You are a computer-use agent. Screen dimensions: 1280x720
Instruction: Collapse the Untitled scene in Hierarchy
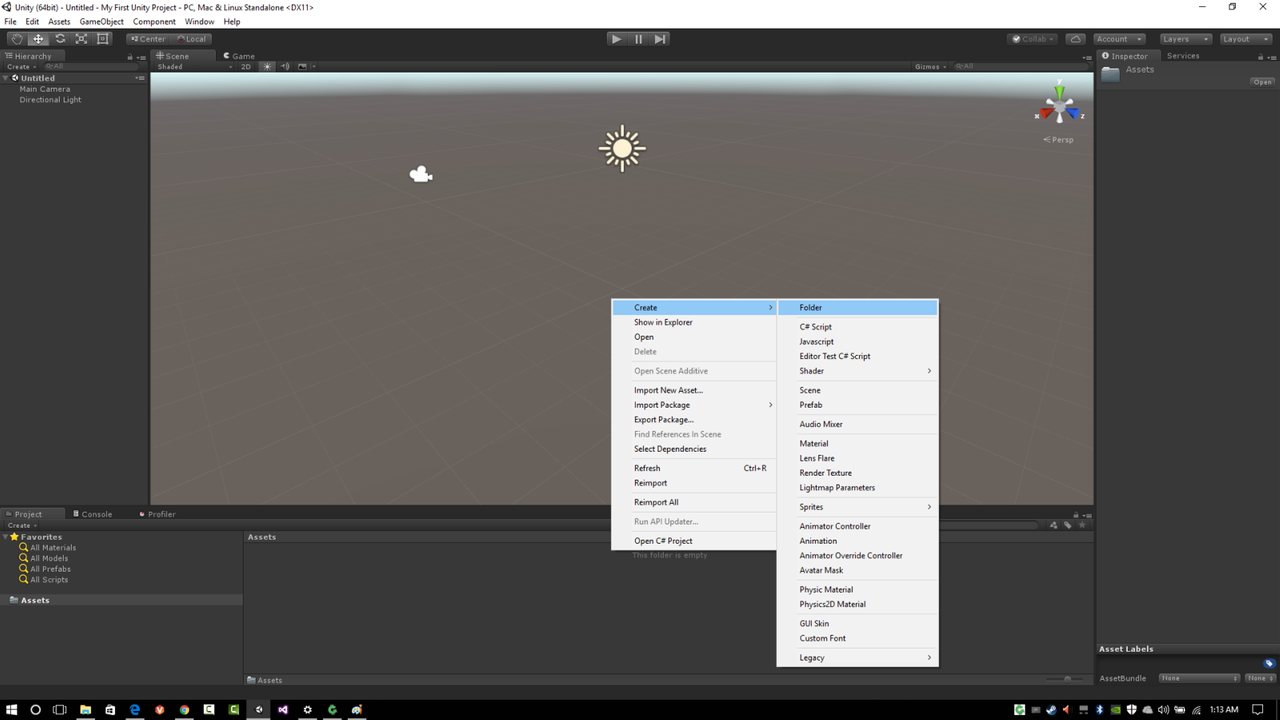click(x=6, y=78)
